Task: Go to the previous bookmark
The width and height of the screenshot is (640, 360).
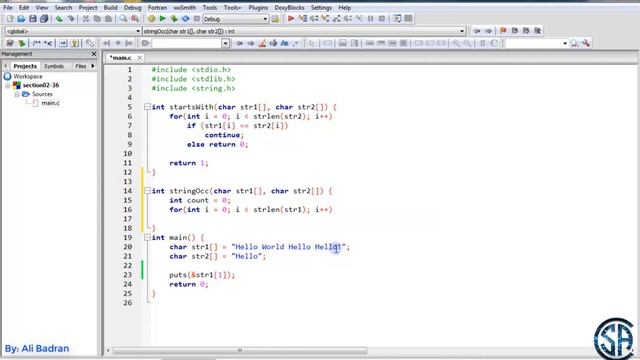Action: pyautogui.click(x=515, y=31)
